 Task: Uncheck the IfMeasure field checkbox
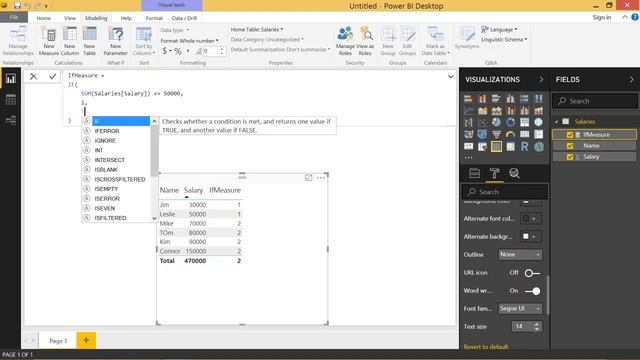click(570, 135)
